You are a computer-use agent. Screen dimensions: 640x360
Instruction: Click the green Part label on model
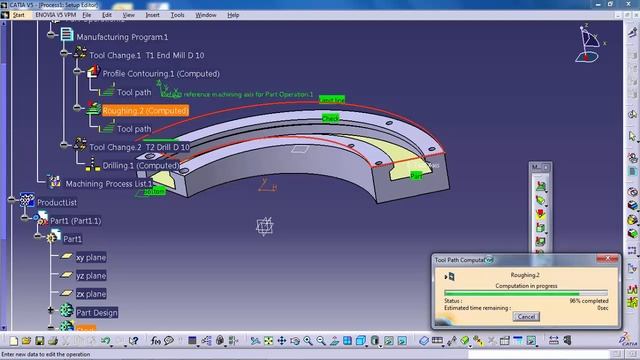[416, 176]
